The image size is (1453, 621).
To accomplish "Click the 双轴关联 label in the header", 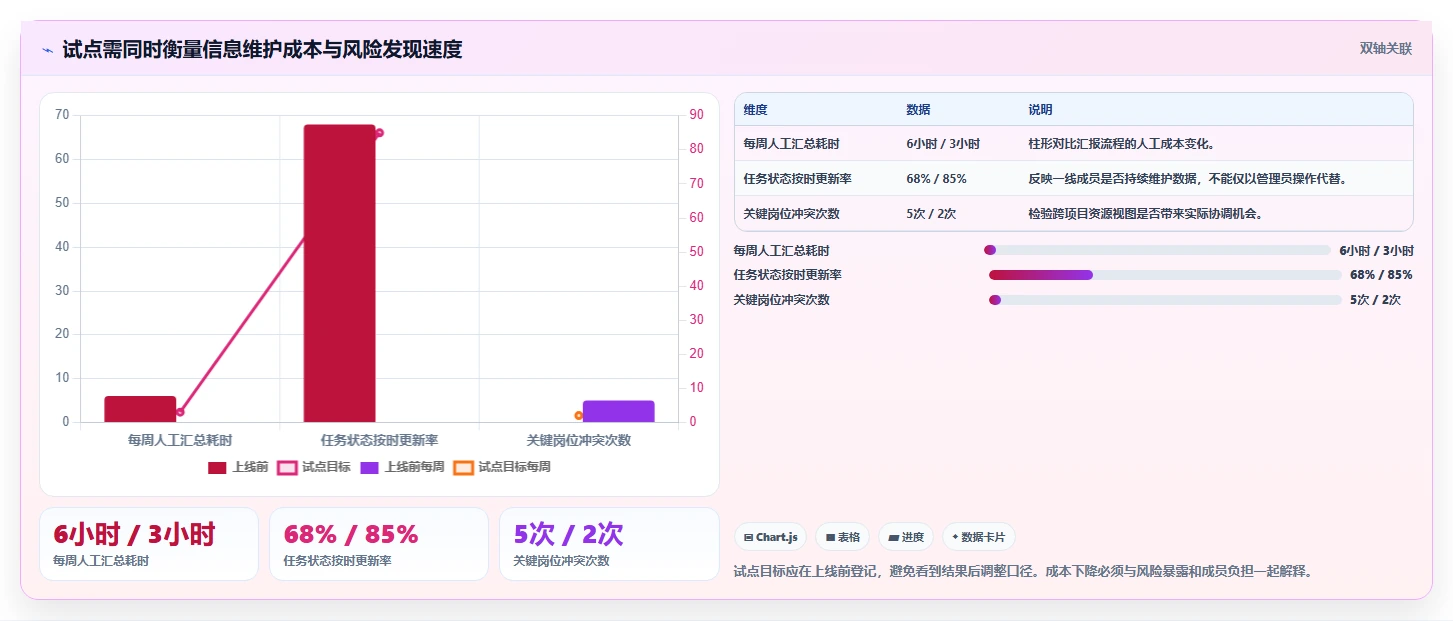I will (x=1385, y=48).
